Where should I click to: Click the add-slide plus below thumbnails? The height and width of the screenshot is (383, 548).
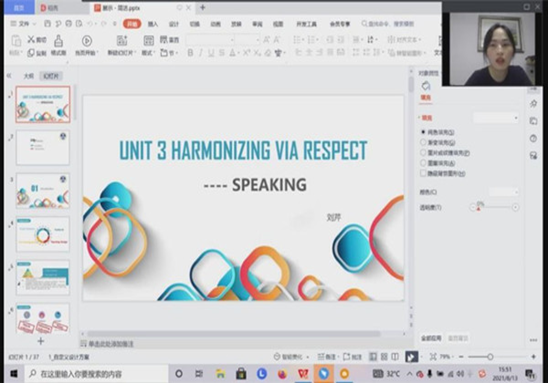[x=41, y=341]
